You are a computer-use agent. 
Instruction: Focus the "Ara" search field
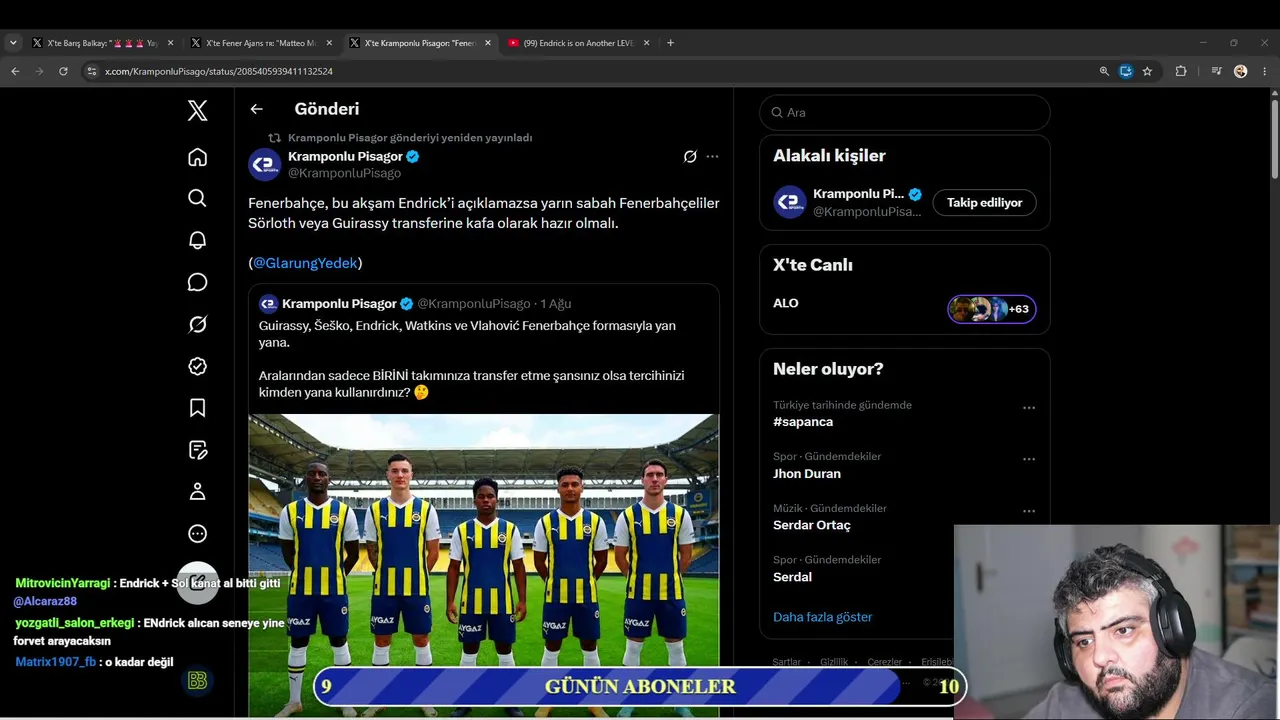pos(905,112)
